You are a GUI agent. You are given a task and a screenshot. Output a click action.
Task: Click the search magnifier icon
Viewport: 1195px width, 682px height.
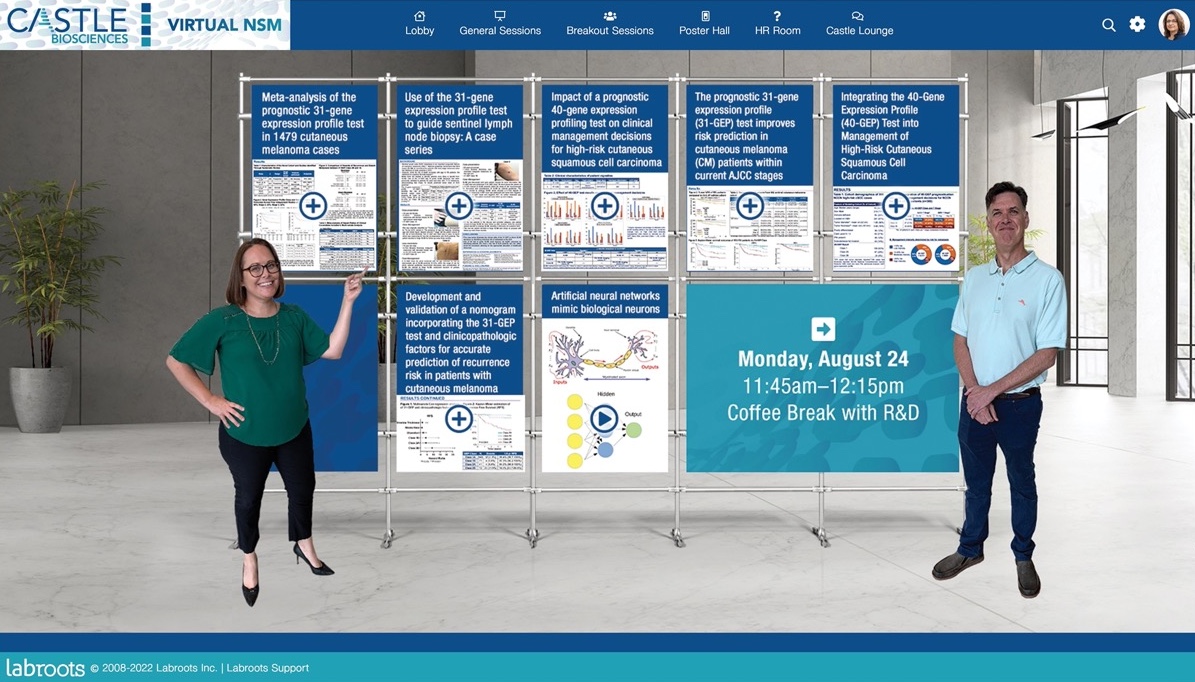(x=1109, y=25)
